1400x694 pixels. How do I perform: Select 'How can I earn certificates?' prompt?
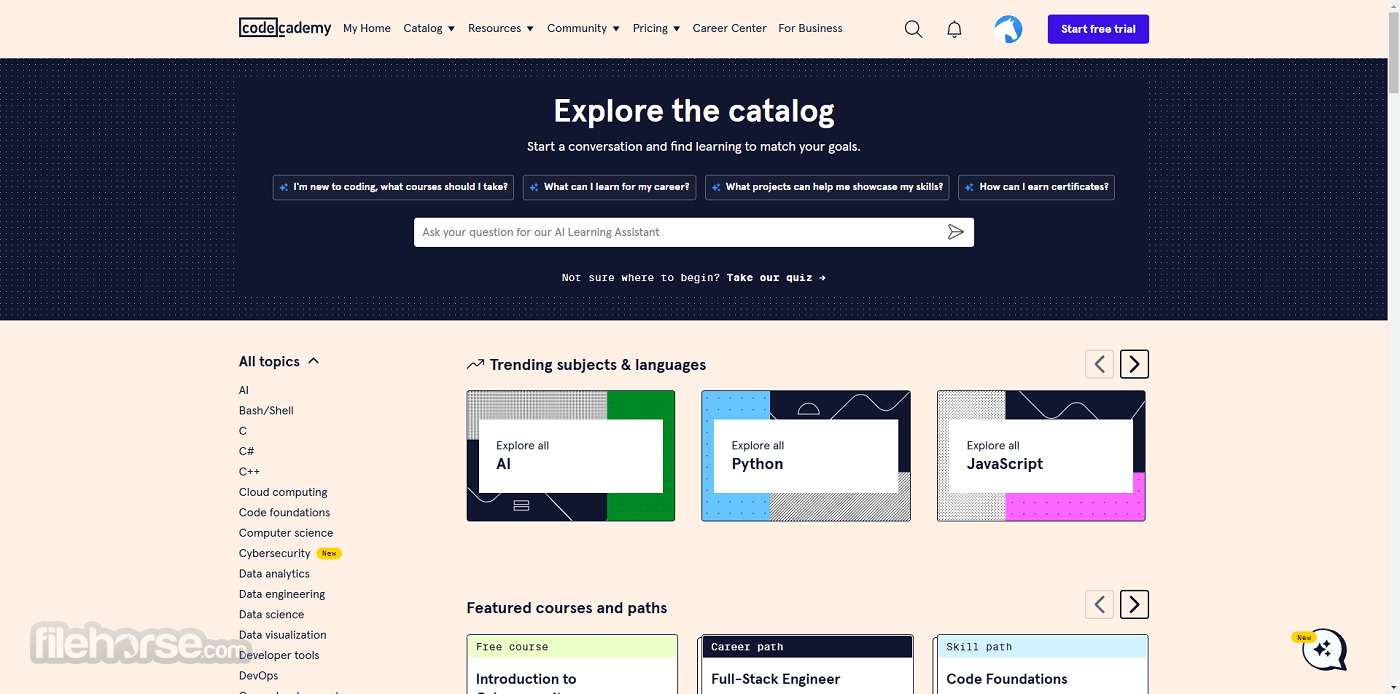[x=1036, y=187]
